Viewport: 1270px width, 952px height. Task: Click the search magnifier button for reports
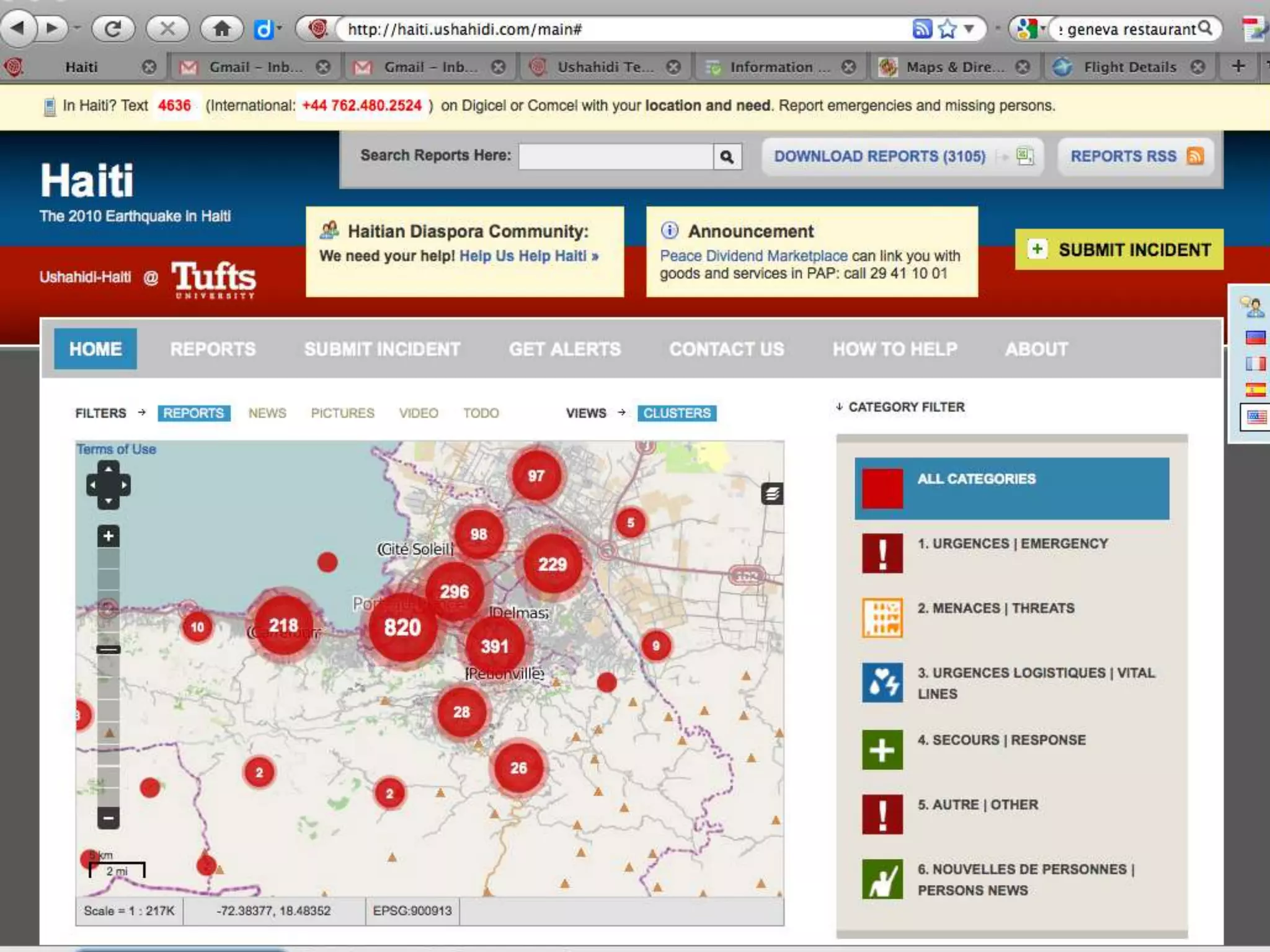727,157
